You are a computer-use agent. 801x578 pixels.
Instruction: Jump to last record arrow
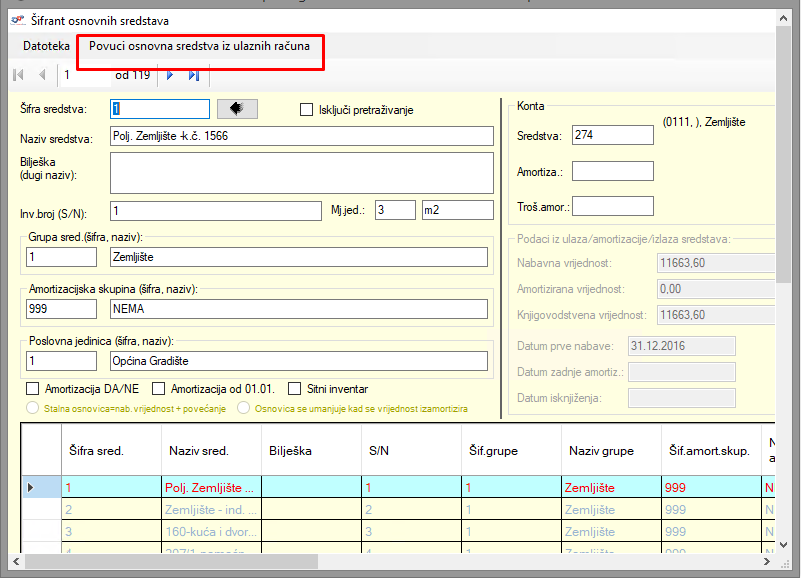coord(194,75)
